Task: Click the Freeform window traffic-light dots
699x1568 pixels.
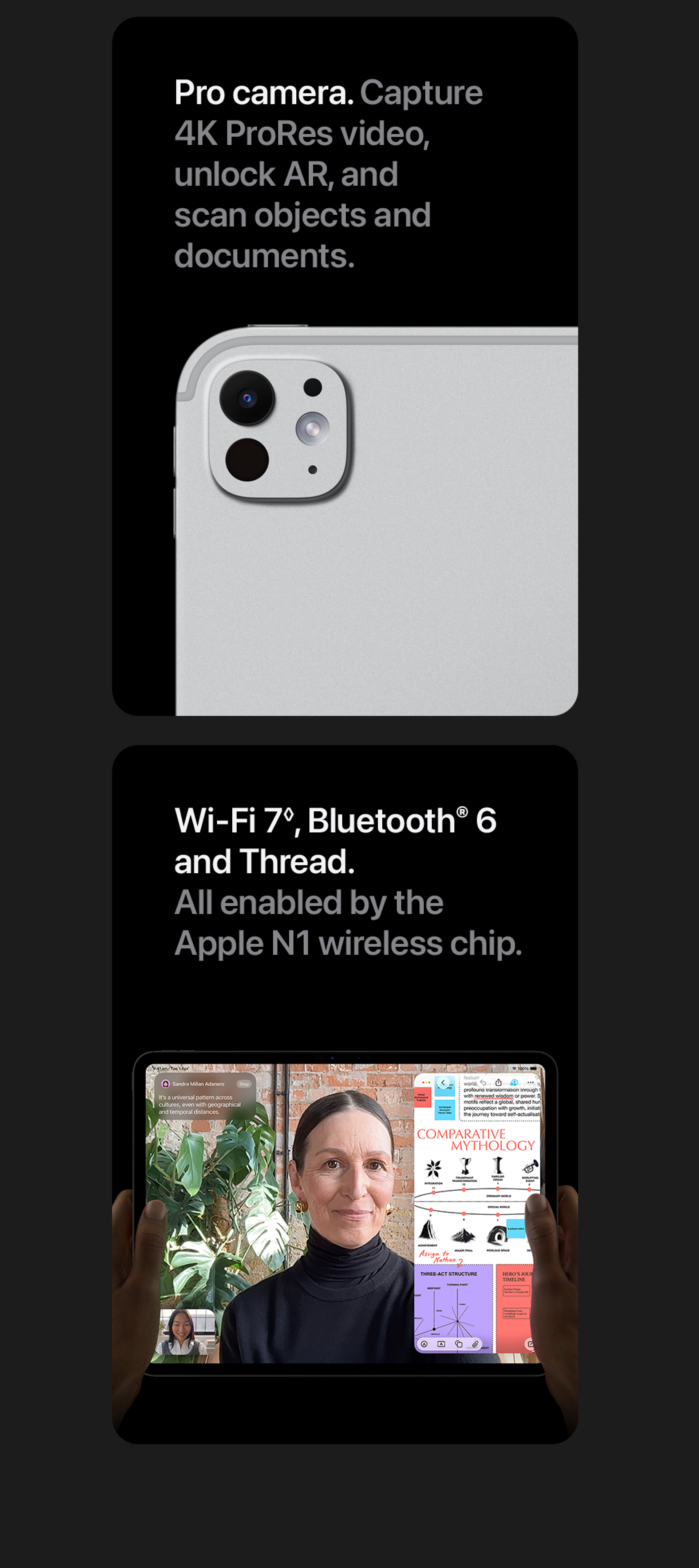Action: 426,1082
